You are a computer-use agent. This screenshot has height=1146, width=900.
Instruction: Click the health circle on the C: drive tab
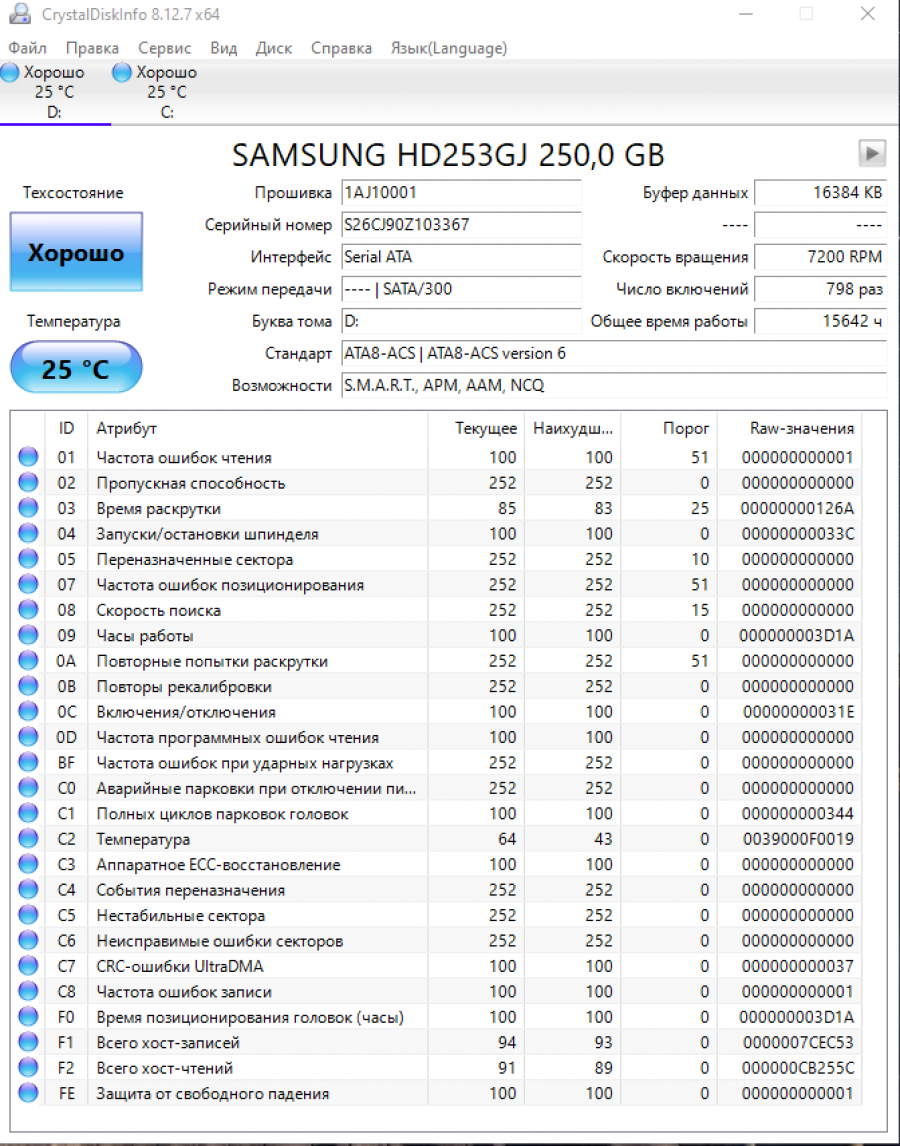pyautogui.click(x=121, y=72)
